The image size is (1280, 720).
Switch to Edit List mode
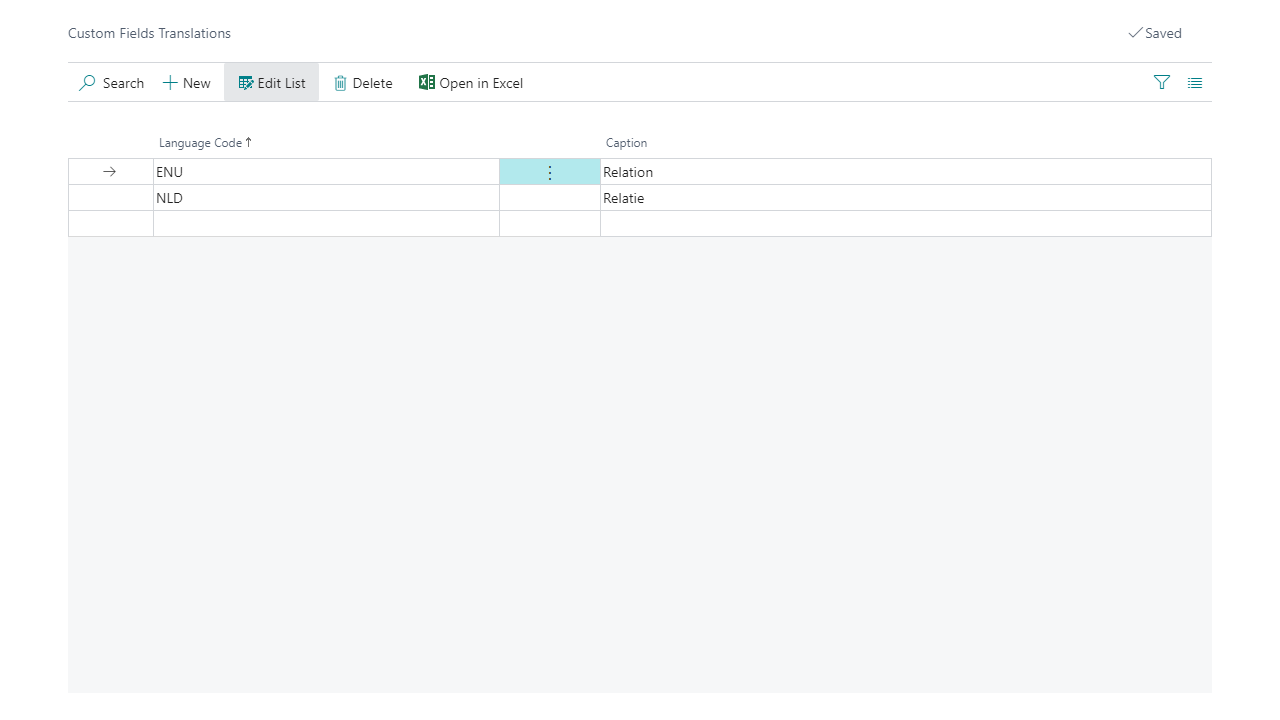271,83
